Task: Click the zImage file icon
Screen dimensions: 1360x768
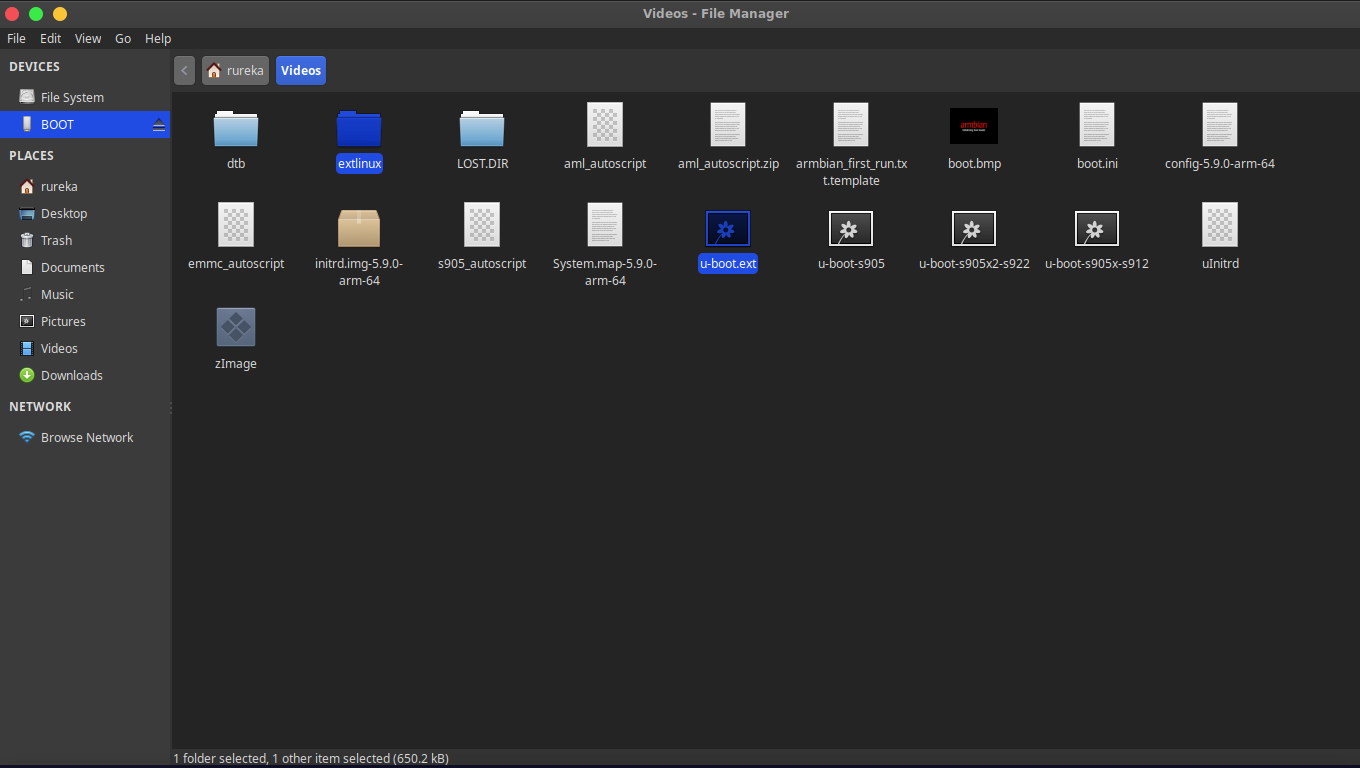Action: (x=236, y=328)
